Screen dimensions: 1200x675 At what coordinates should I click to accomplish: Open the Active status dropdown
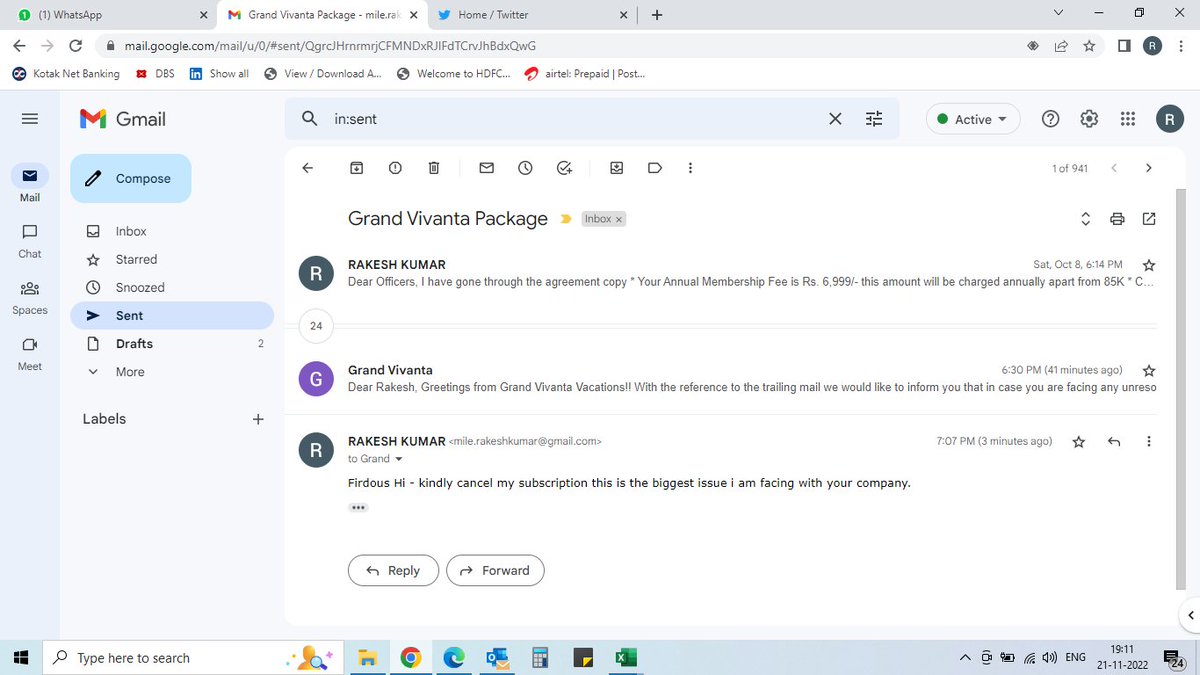pyautogui.click(x=973, y=119)
